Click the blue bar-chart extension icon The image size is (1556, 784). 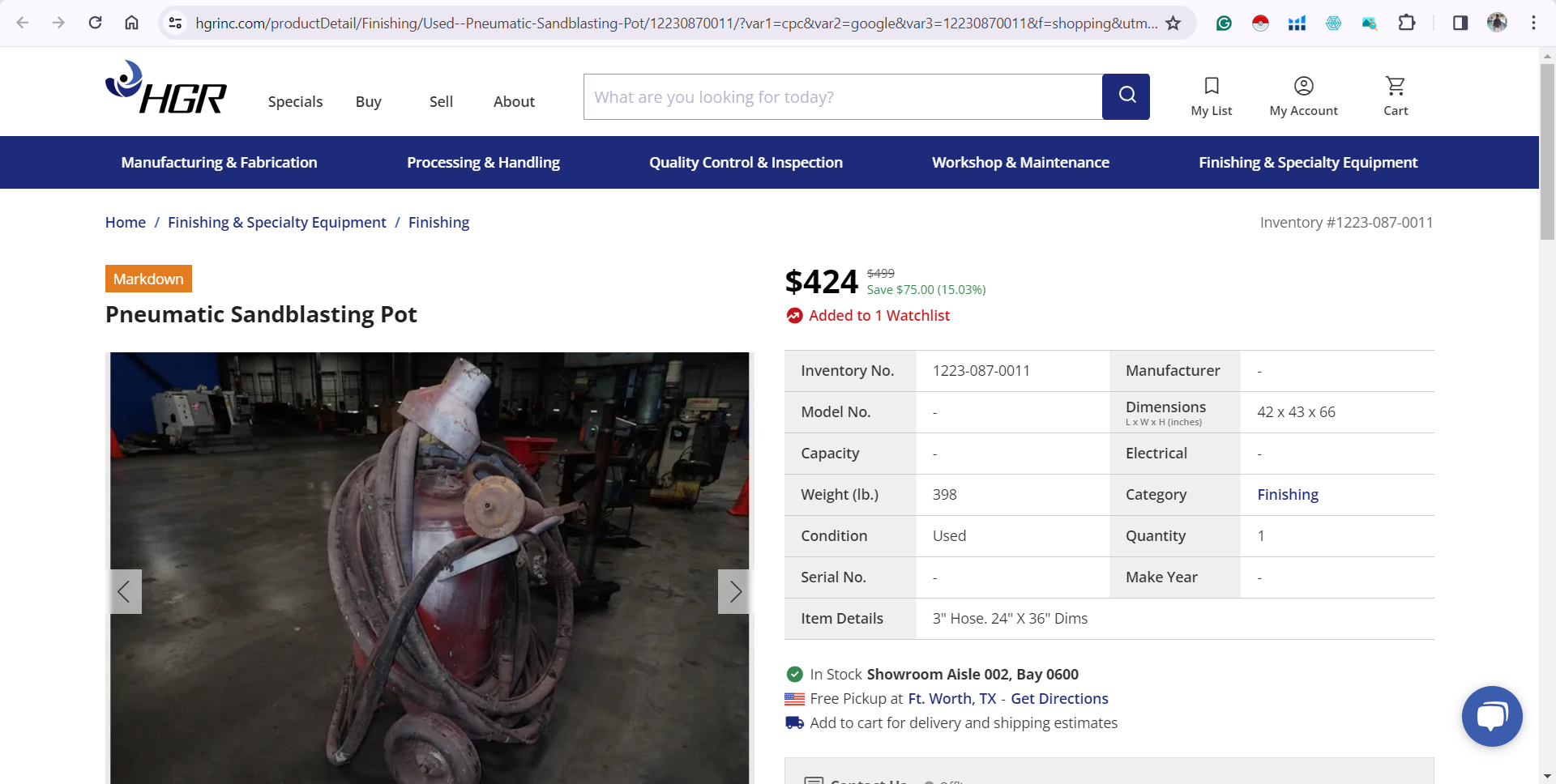[x=1297, y=23]
